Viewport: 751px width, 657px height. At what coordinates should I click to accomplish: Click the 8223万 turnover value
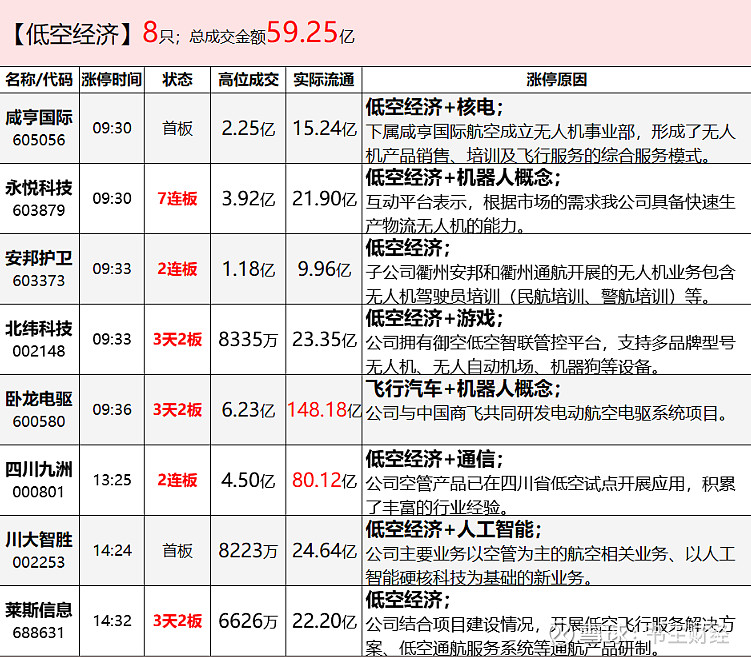248,551
